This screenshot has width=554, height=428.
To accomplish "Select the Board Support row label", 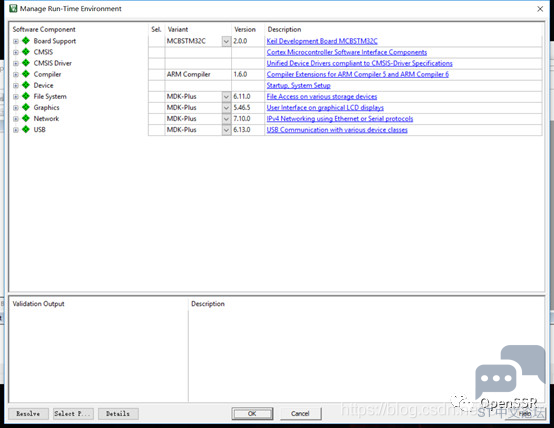I will (x=55, y=41).
